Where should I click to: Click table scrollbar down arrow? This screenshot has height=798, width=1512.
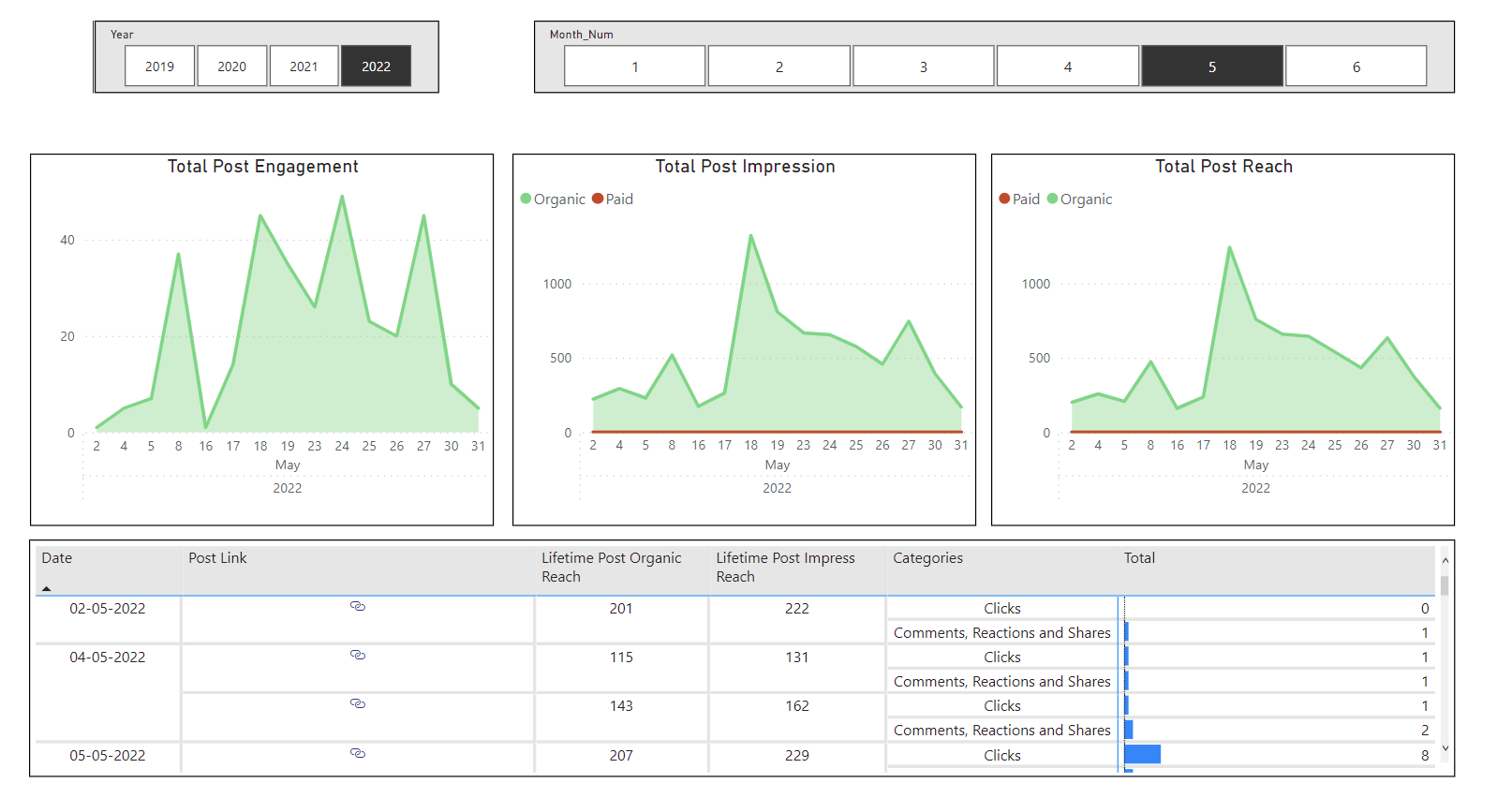tap(1445, 748)
